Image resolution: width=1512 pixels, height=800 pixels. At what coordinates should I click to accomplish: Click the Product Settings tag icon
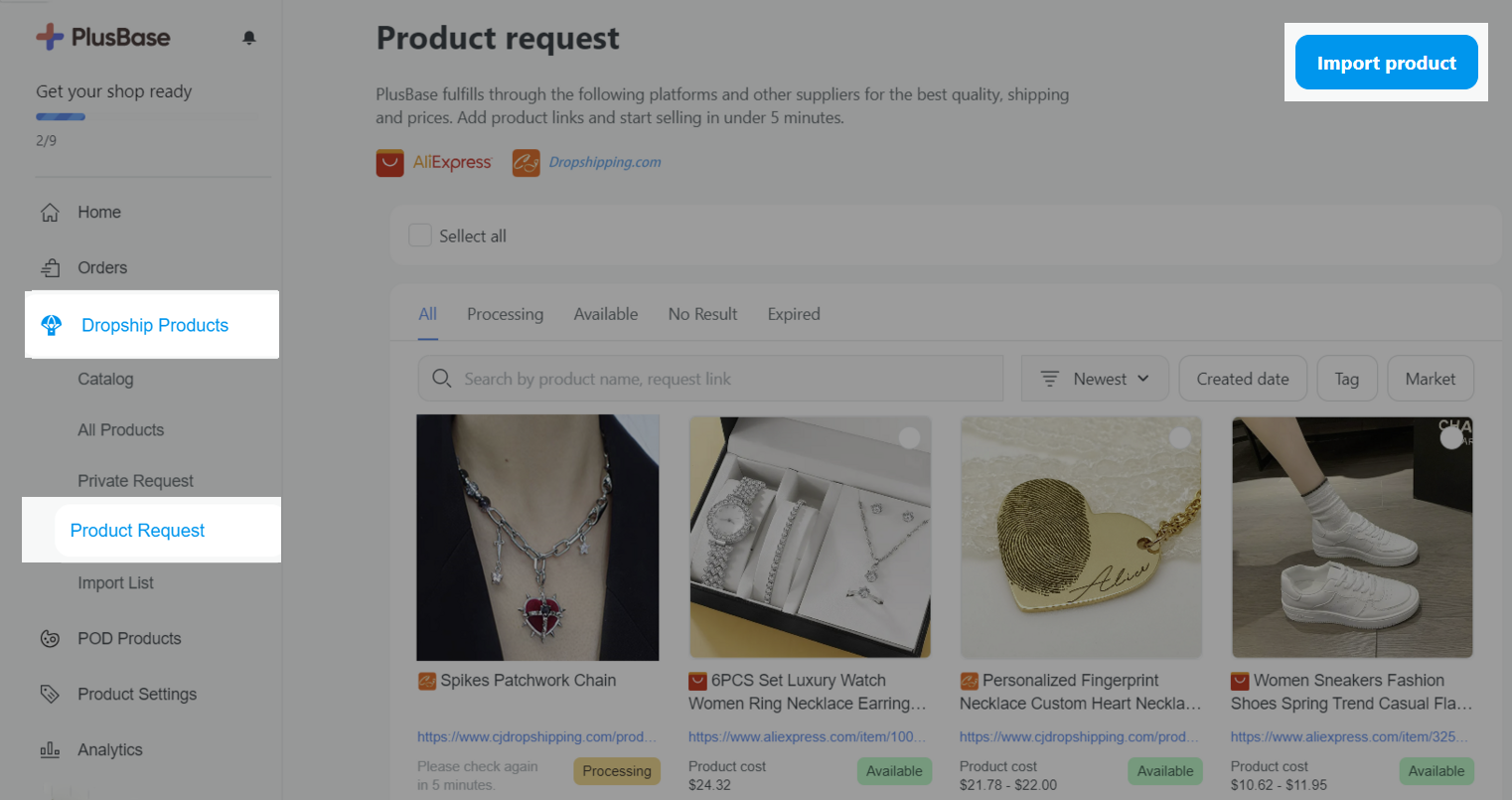click(x=50, y=694)
